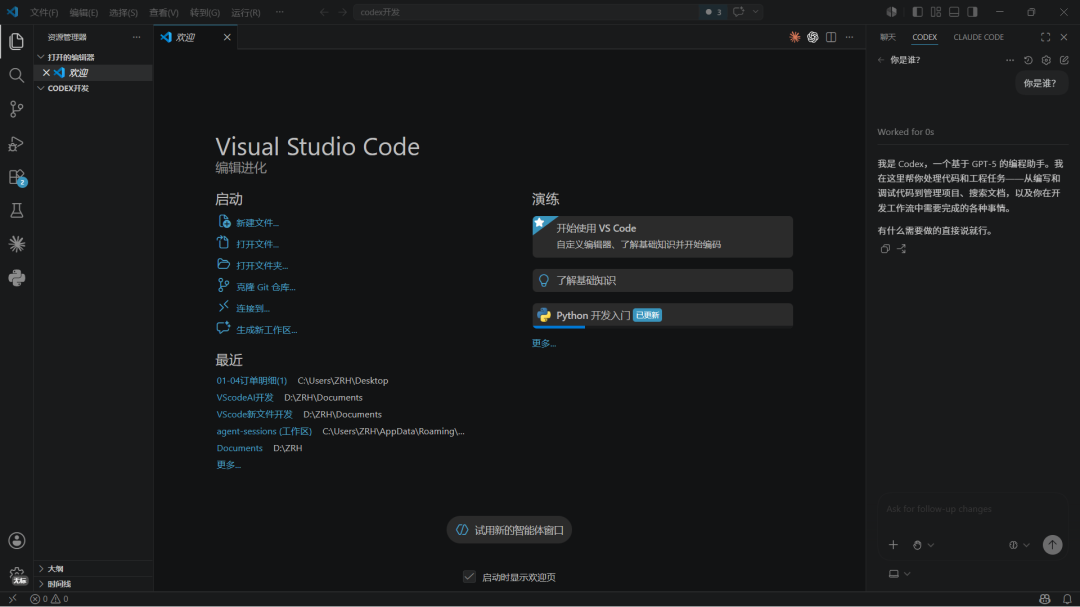This screenshot has width=1080, height=607.
Task: Open the 编辑(E) menu
Action: tap(83, 12)
